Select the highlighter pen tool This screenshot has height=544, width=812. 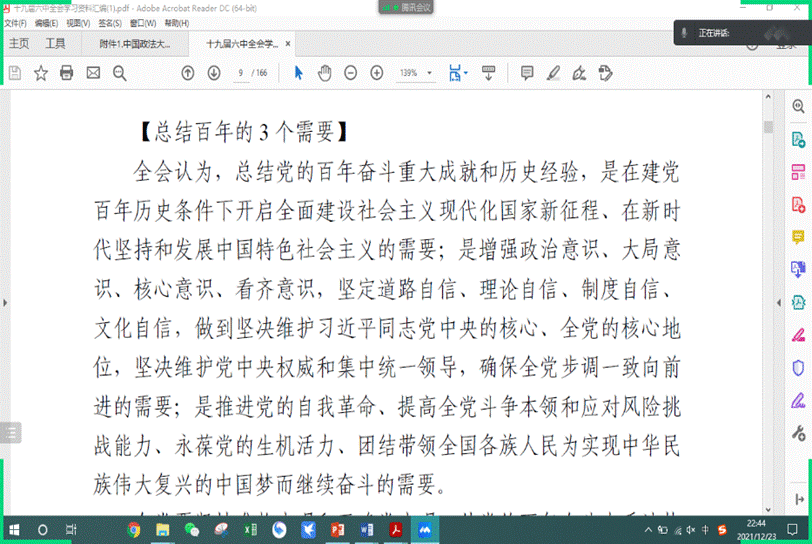coord(553,73)
